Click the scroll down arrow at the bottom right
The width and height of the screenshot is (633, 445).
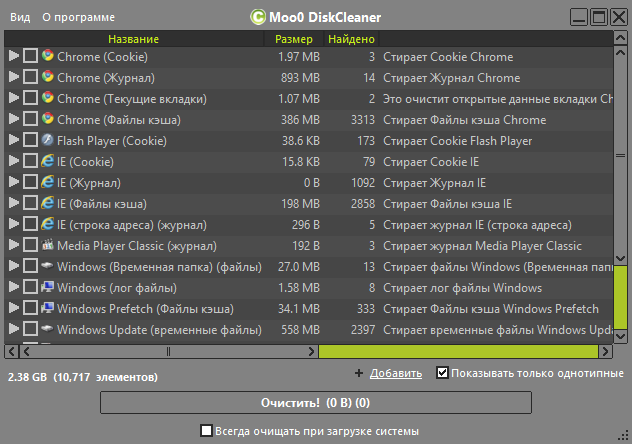[620, 336]
